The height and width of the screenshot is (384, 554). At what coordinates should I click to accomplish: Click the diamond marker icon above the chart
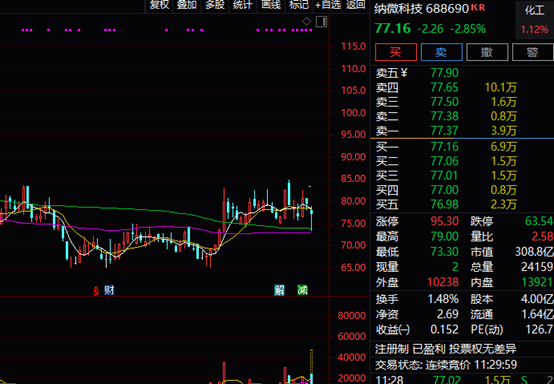(x=306, y=22)
